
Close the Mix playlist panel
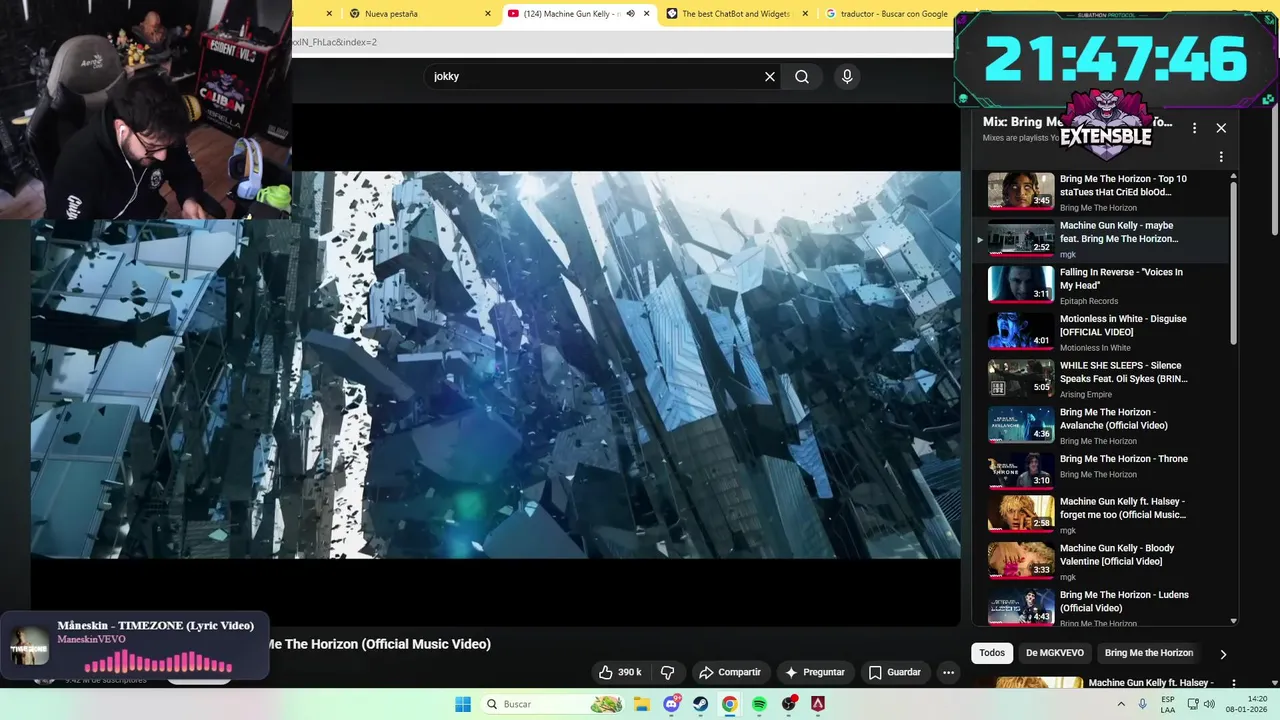pos(1221,128)
